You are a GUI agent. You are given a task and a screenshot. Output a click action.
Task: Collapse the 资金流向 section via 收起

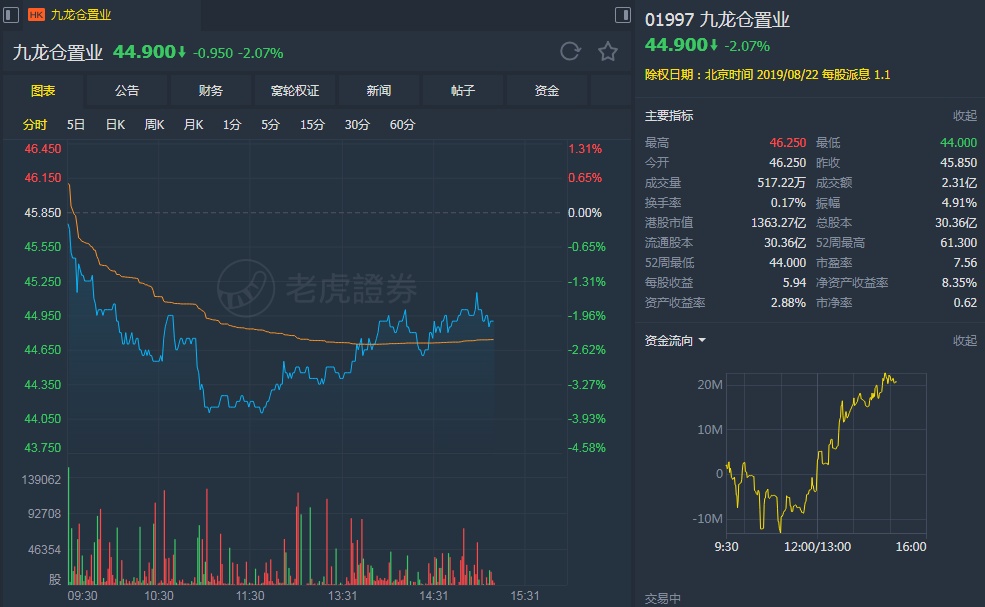pos(964,341)
